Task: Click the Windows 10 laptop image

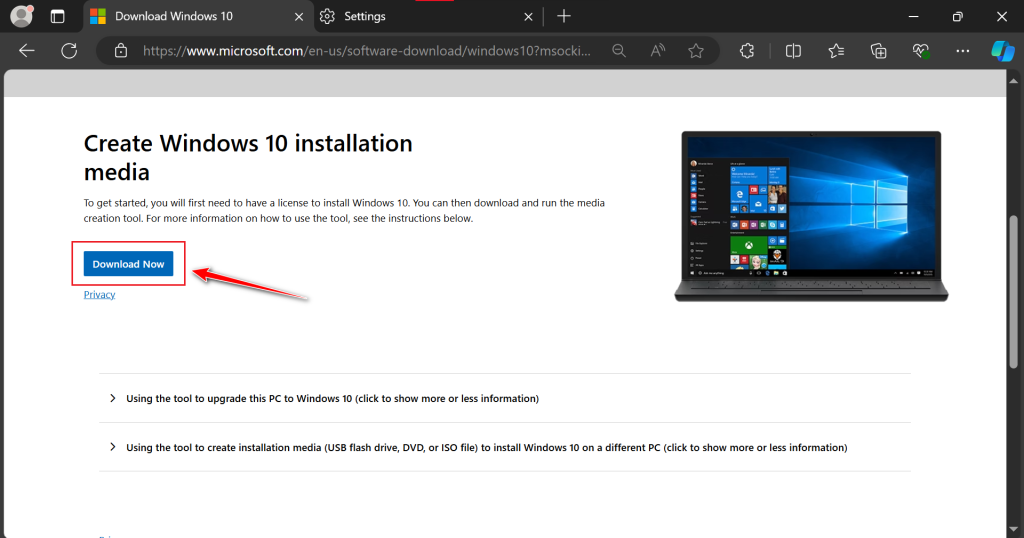Action: 811,216
